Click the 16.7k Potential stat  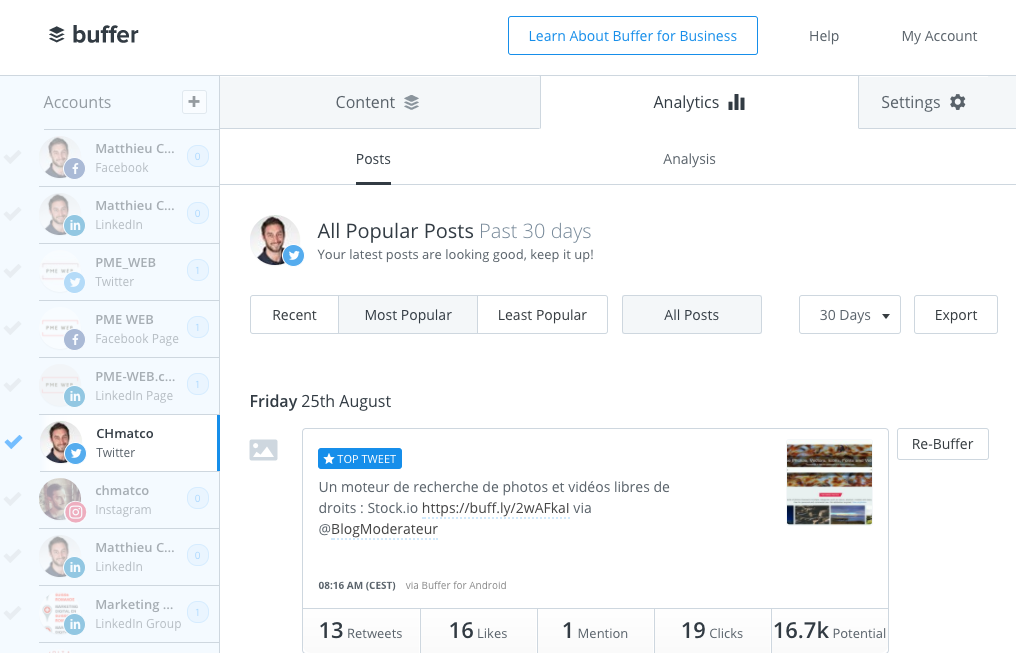tap(829, 631)
